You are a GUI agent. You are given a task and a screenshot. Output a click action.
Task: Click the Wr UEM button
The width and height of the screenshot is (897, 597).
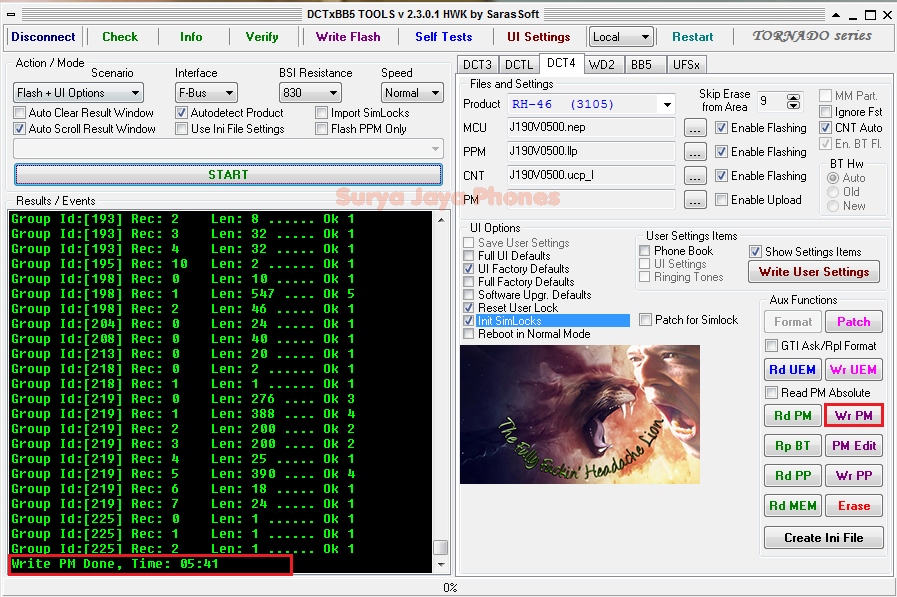pos(854,370)
